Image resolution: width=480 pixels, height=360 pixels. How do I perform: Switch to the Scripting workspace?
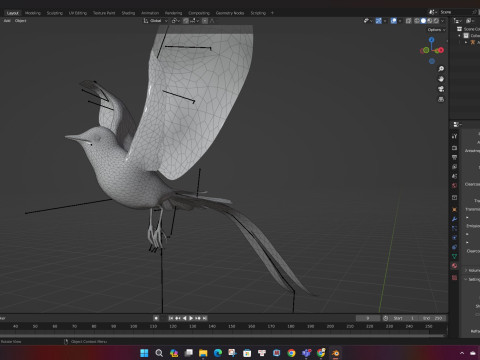tap(258, 13)
